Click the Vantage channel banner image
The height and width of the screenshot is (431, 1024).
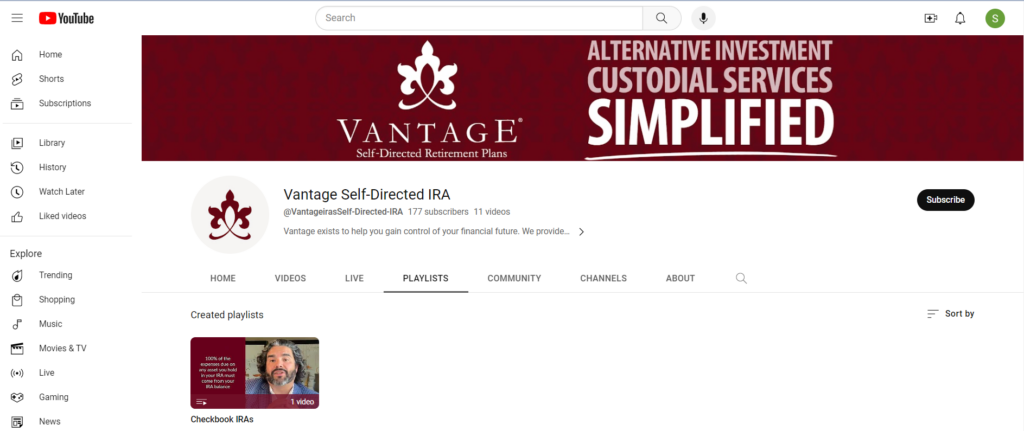point(583,98)
